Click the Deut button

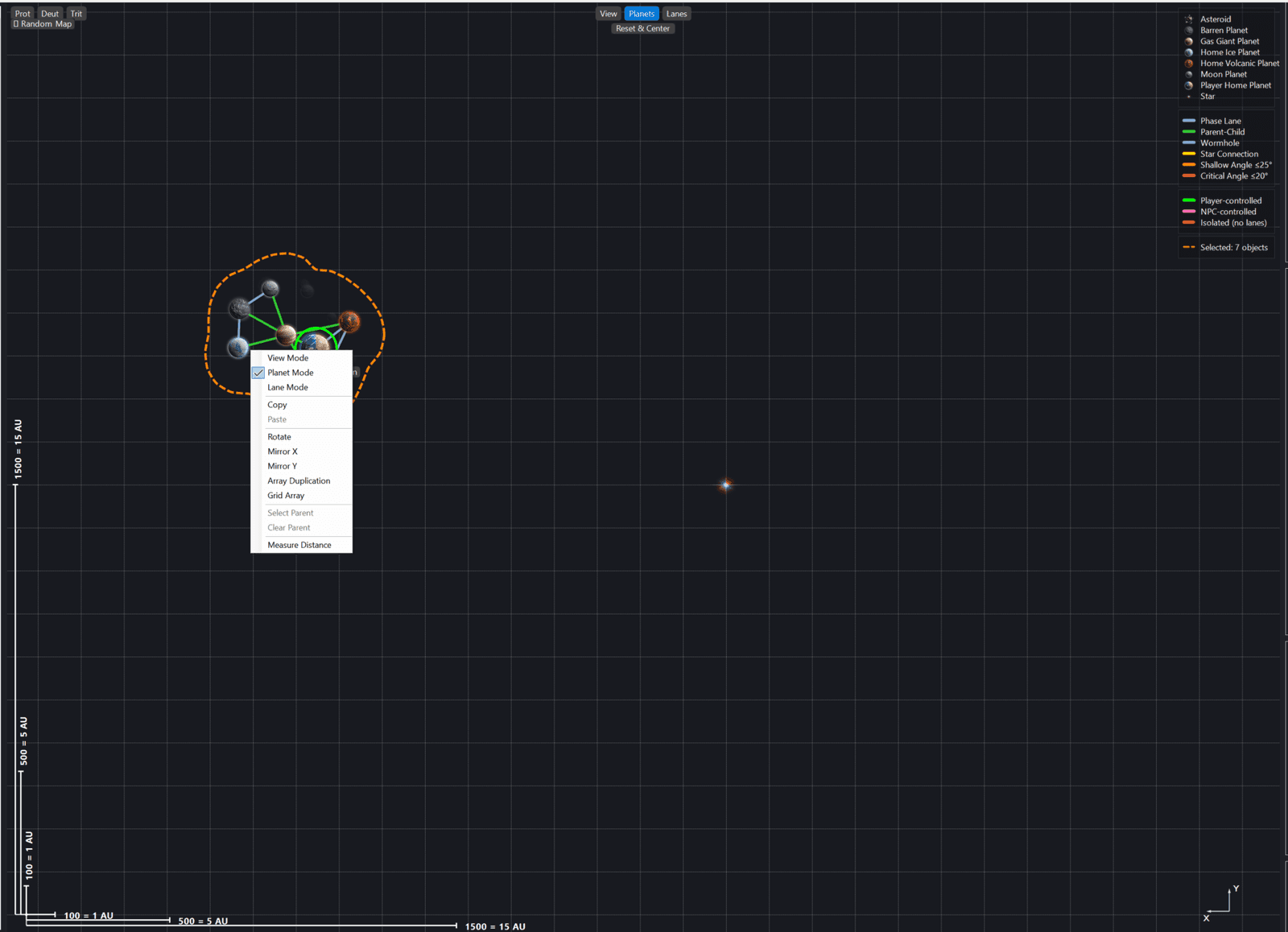point(50,14)
